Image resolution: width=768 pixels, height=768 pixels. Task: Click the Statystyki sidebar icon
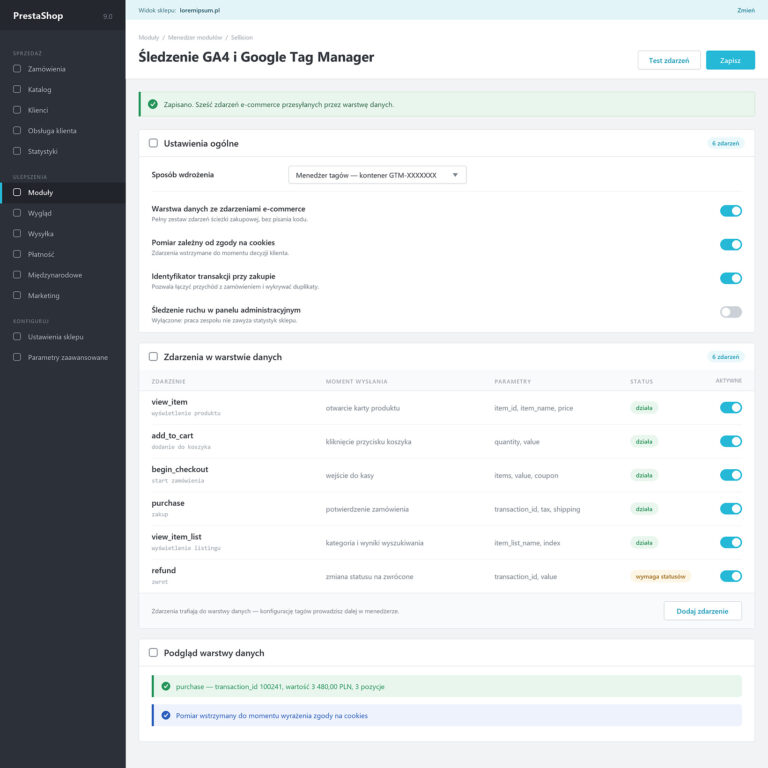click(x=17, y=151)
